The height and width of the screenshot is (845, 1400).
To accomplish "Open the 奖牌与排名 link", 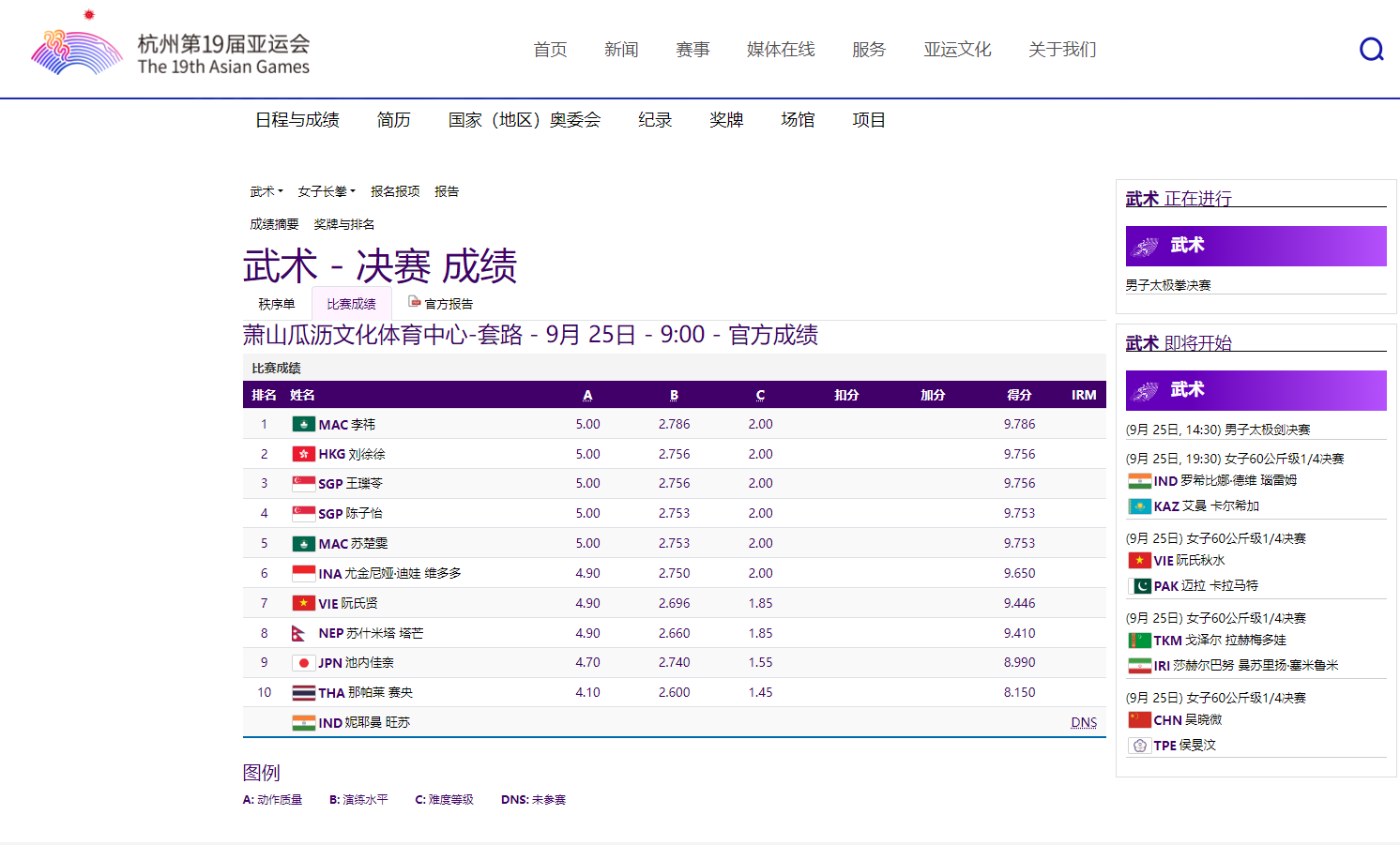I will tap(344, 224).
